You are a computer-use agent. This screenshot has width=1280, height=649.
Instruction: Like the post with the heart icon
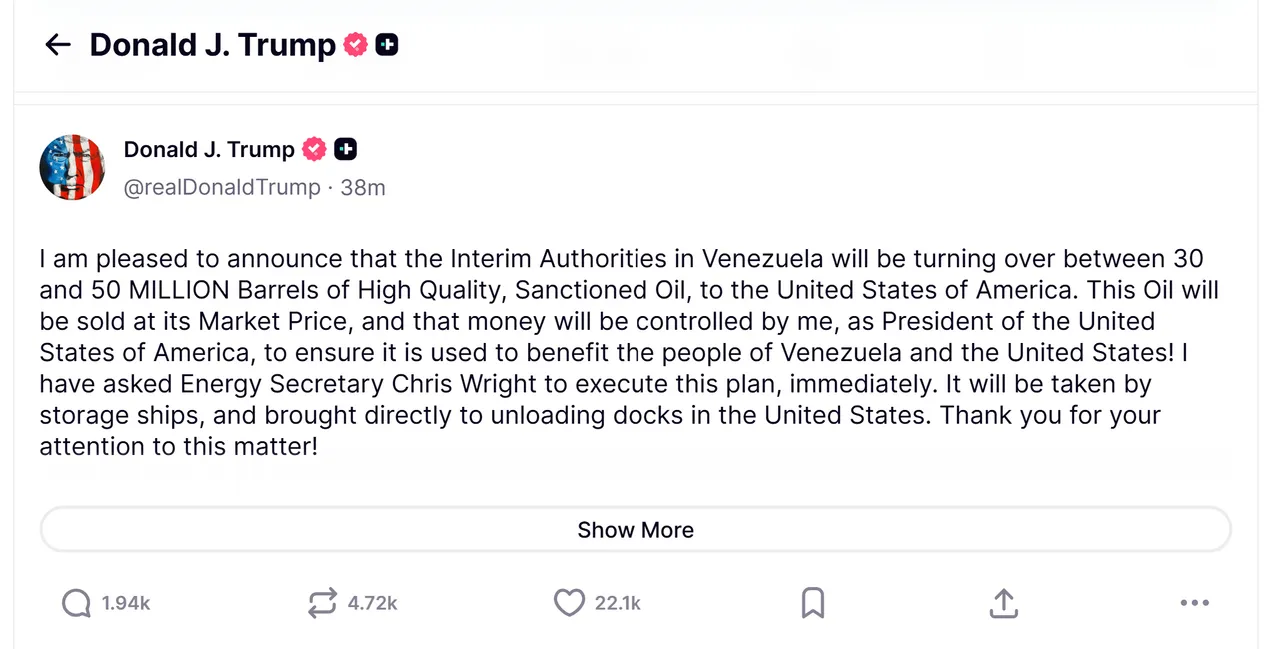(569, 603)
